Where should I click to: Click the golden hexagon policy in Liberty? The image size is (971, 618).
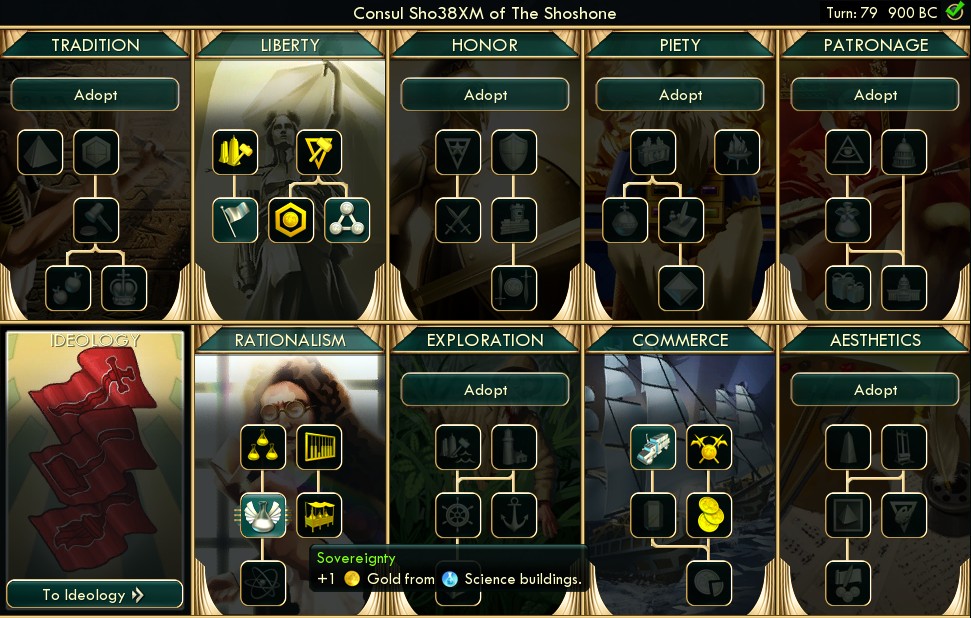click(291, 220)
